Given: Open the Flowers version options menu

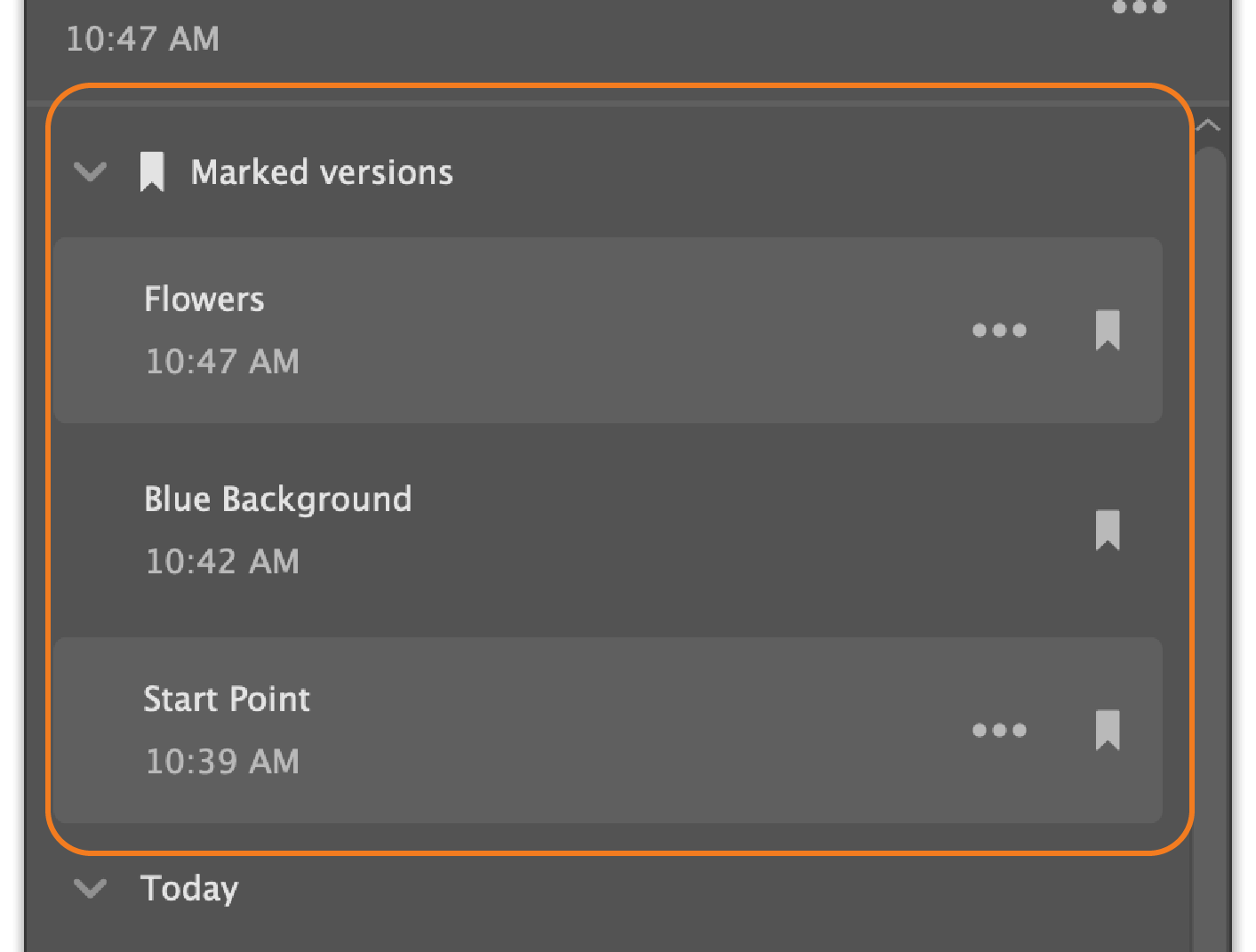Looking at the screenshot, I should (x=999, y=331).
